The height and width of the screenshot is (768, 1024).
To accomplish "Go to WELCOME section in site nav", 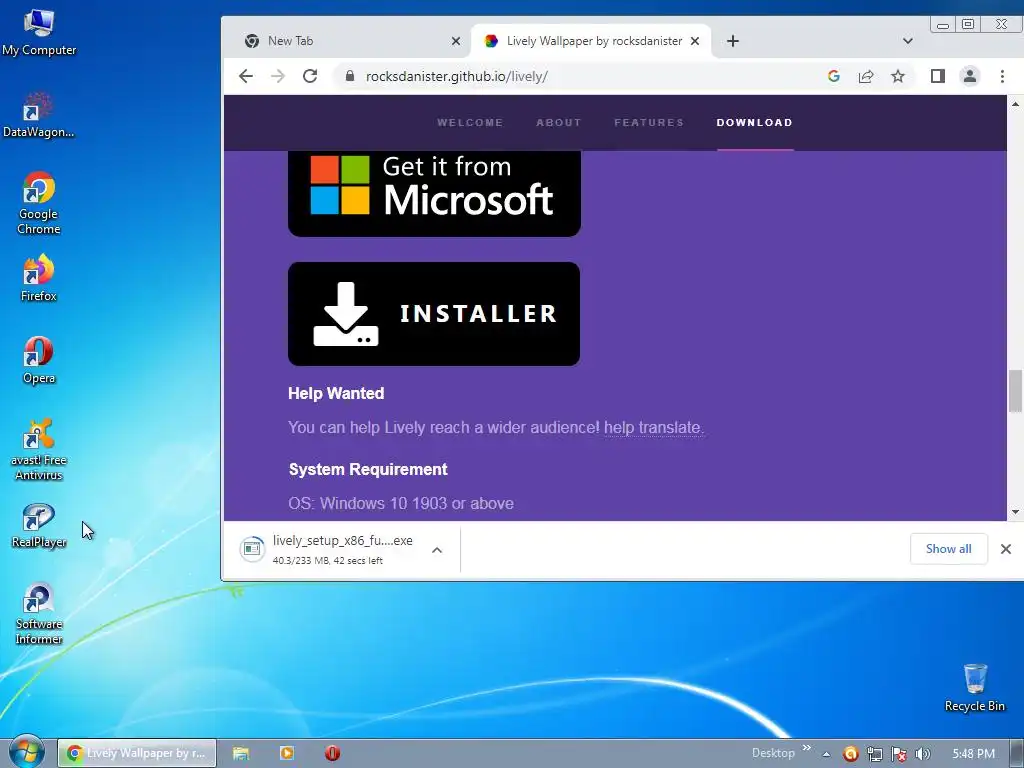I will coord(470,123).
